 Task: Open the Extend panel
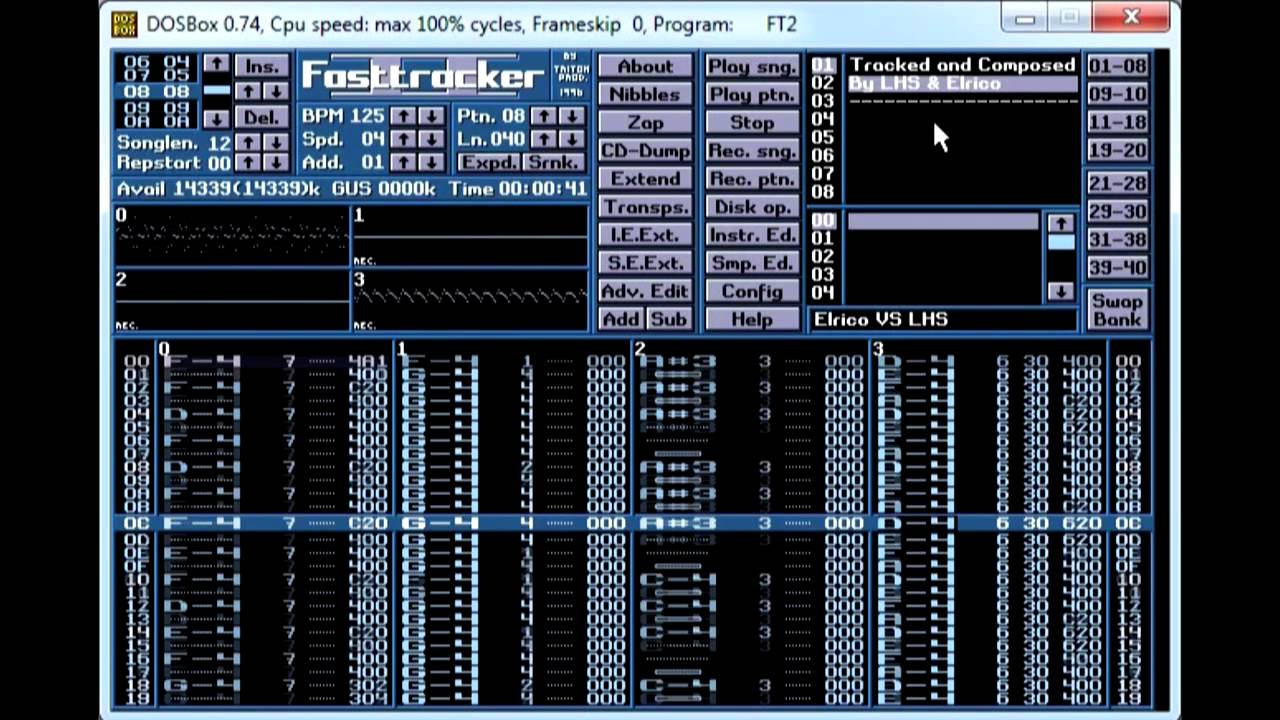pos(645,179)
